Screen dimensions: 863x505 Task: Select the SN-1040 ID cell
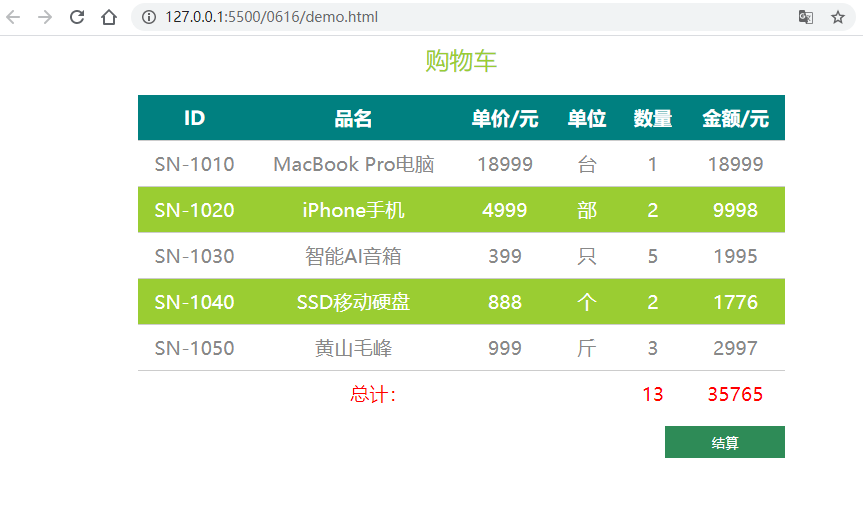(194, 301)
